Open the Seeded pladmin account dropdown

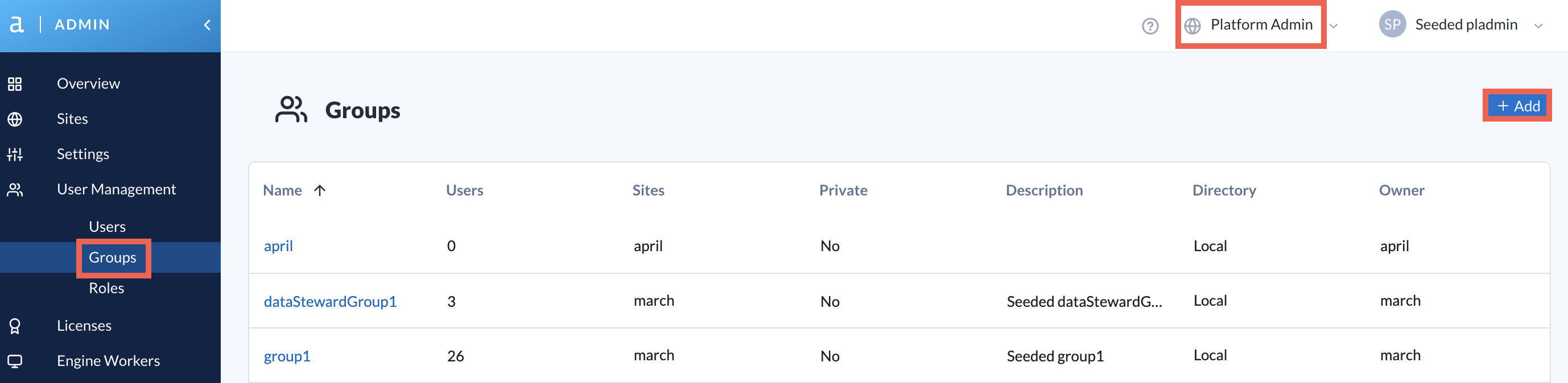coord(1538,26)
